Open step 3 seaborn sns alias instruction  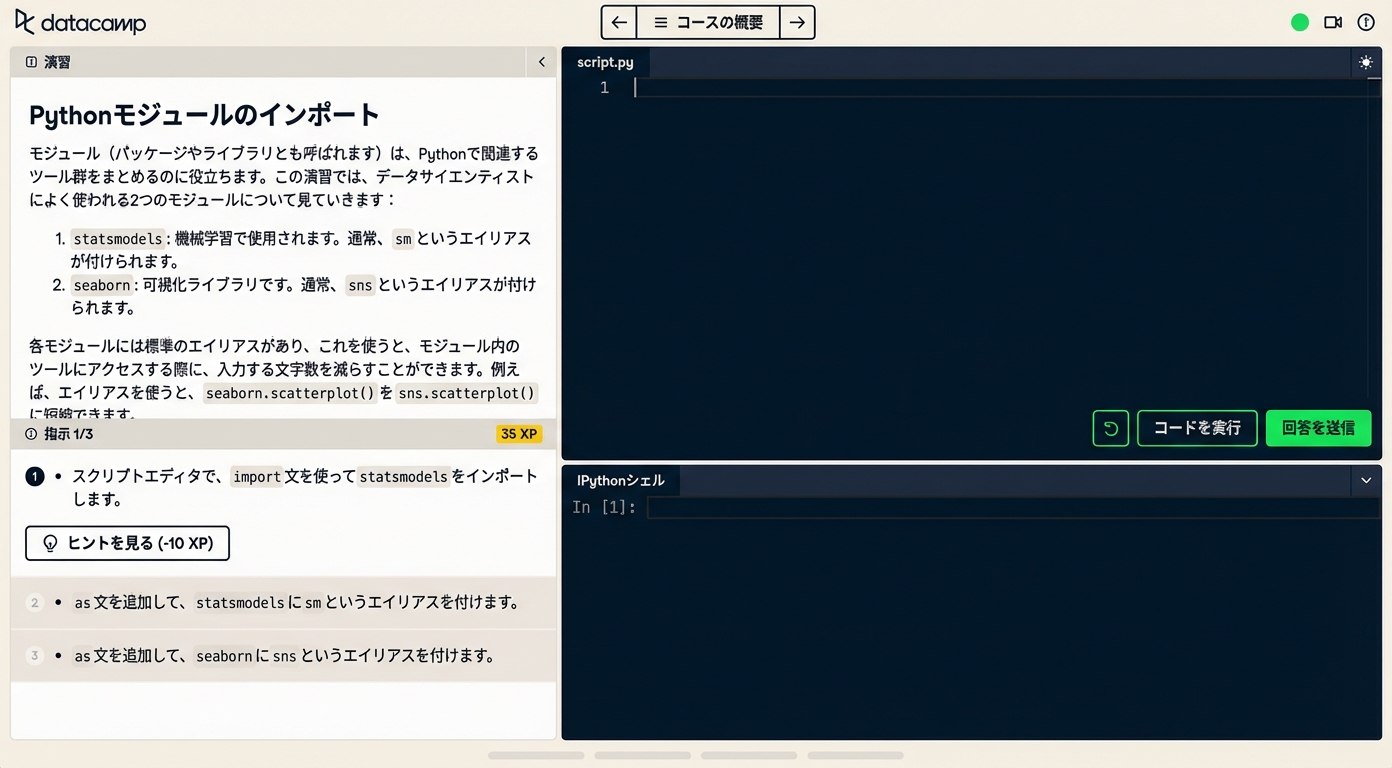(283, 656)
